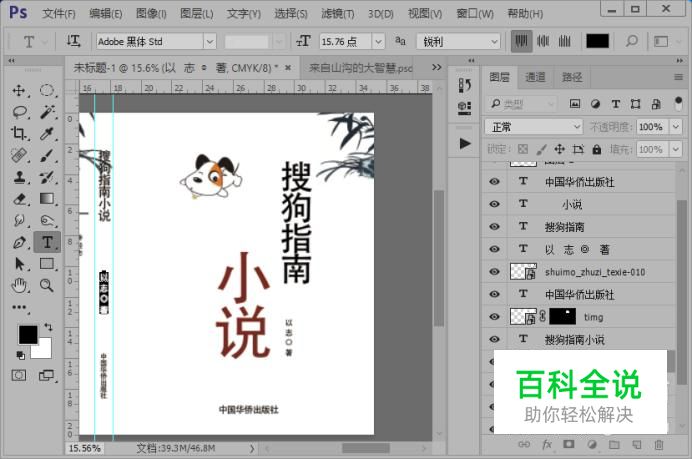Switch to the 路径 tab

572,77
